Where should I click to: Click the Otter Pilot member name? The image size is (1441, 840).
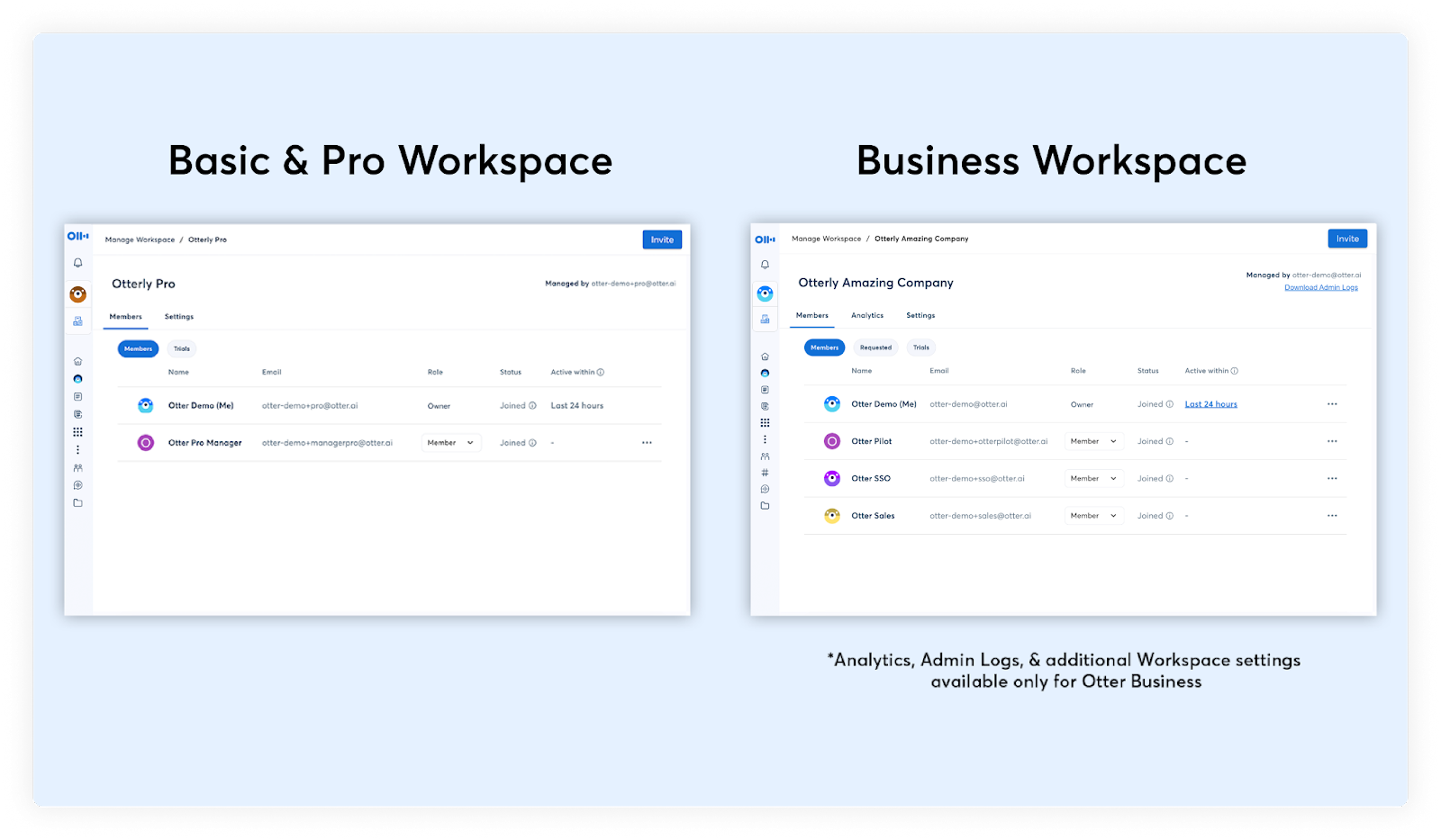pos(872,441)
